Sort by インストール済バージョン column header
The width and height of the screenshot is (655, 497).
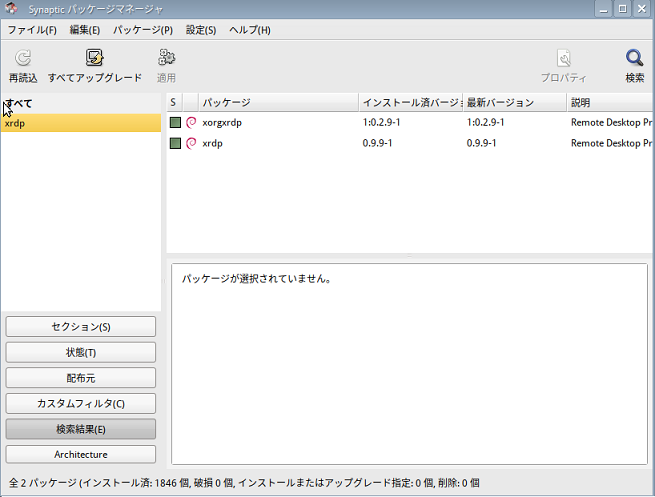[411, 102]
